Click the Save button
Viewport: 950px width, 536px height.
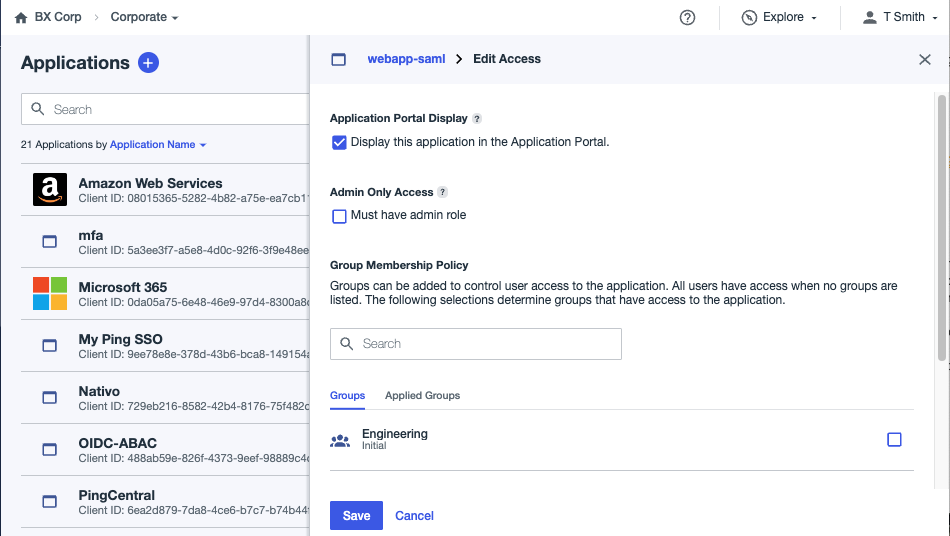(x=356, y=515)
